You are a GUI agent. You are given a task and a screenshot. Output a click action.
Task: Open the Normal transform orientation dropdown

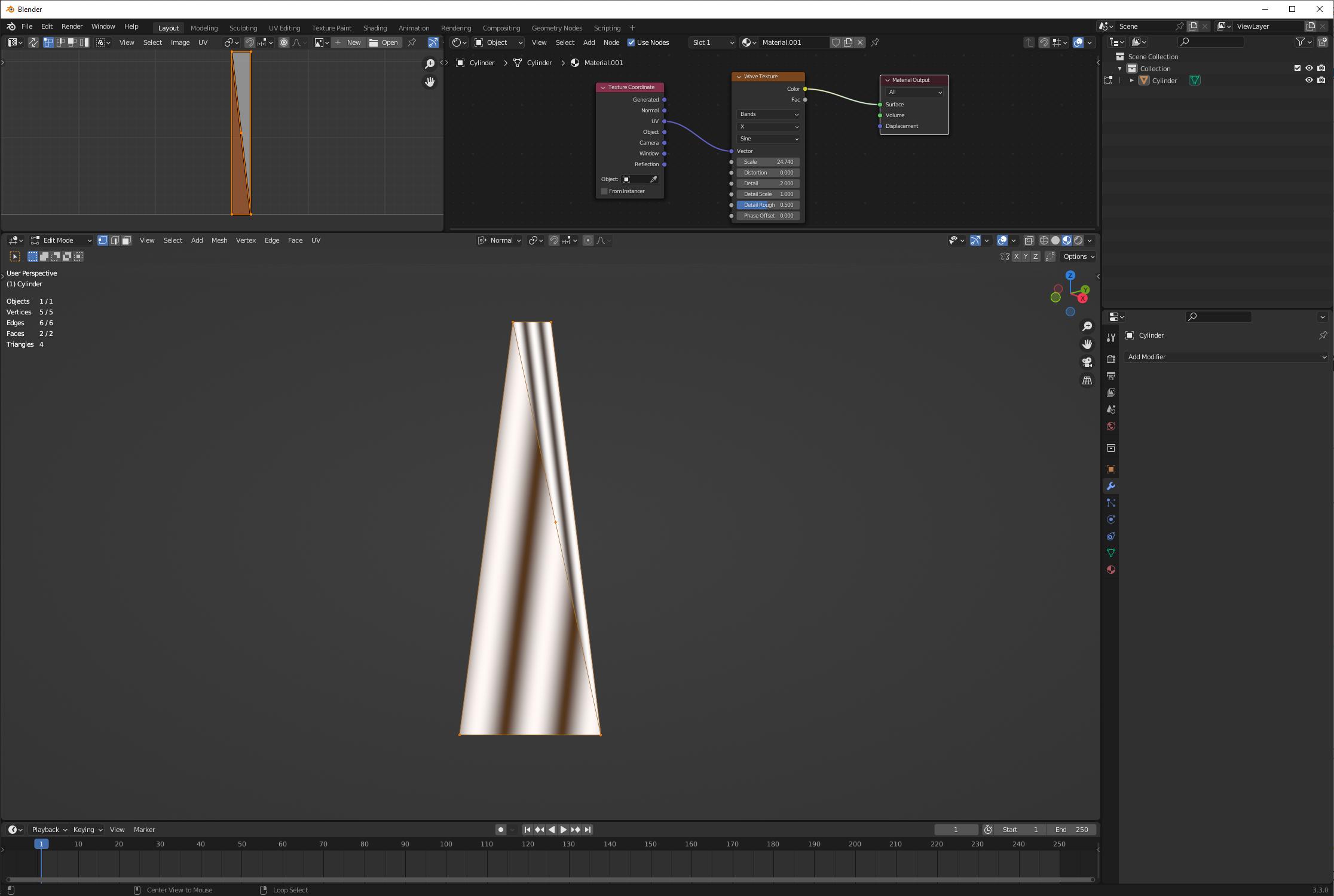coord(500,240)
